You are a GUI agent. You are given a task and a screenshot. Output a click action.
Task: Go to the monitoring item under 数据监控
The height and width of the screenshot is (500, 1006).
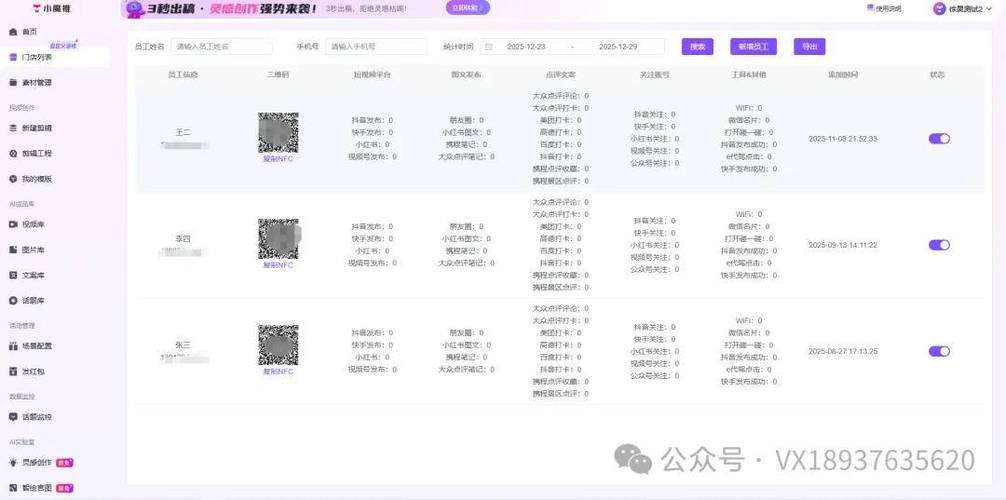[36, 417]
